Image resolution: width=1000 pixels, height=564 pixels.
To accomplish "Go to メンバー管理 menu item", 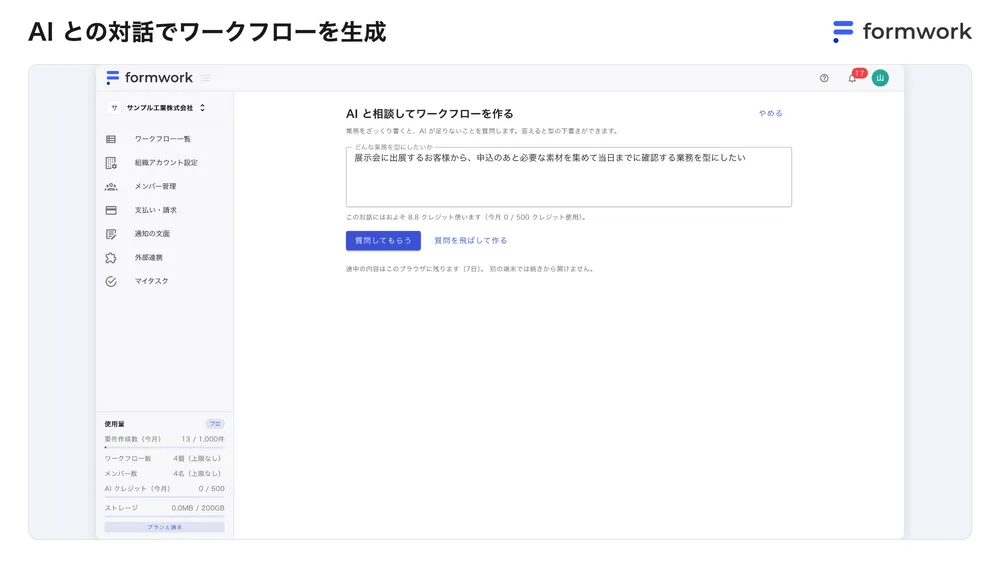I will tap(155, 186).
